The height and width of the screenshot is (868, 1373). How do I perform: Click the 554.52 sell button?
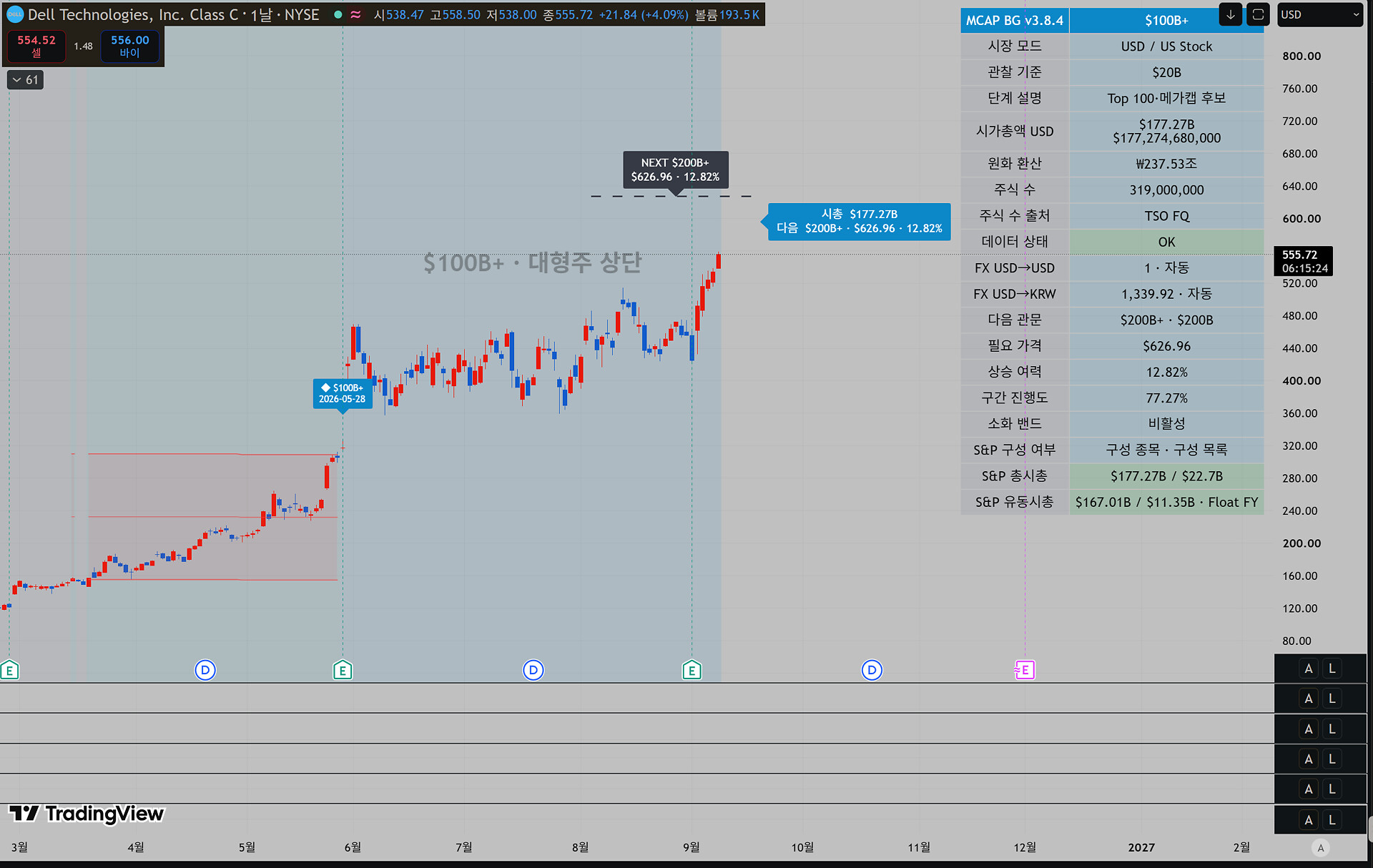click(x=36, y=46)
